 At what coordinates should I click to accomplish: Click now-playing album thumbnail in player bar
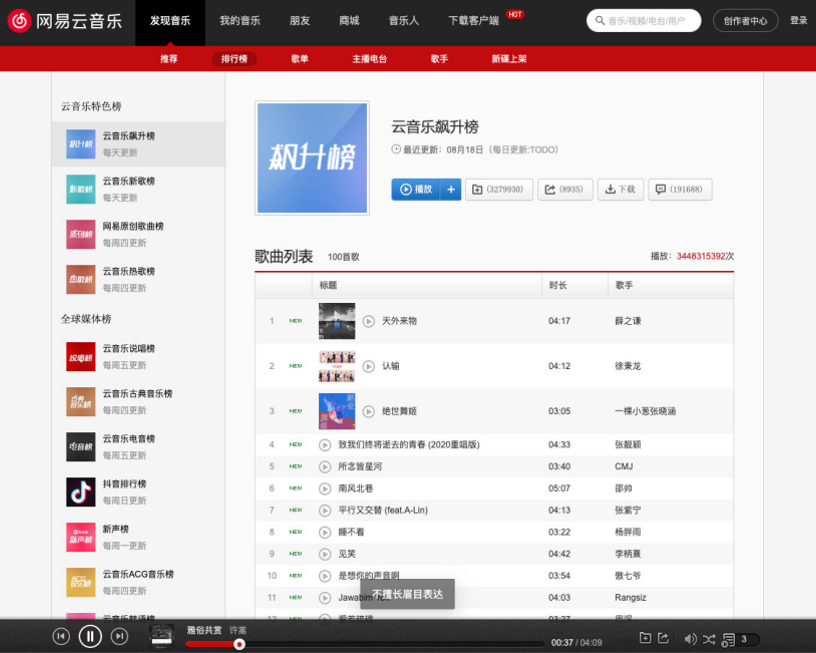point(161,636)
